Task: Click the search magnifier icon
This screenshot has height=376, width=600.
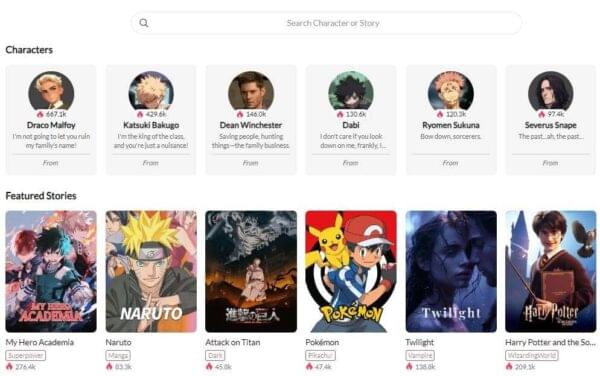Action: click(x=144, y=23)
